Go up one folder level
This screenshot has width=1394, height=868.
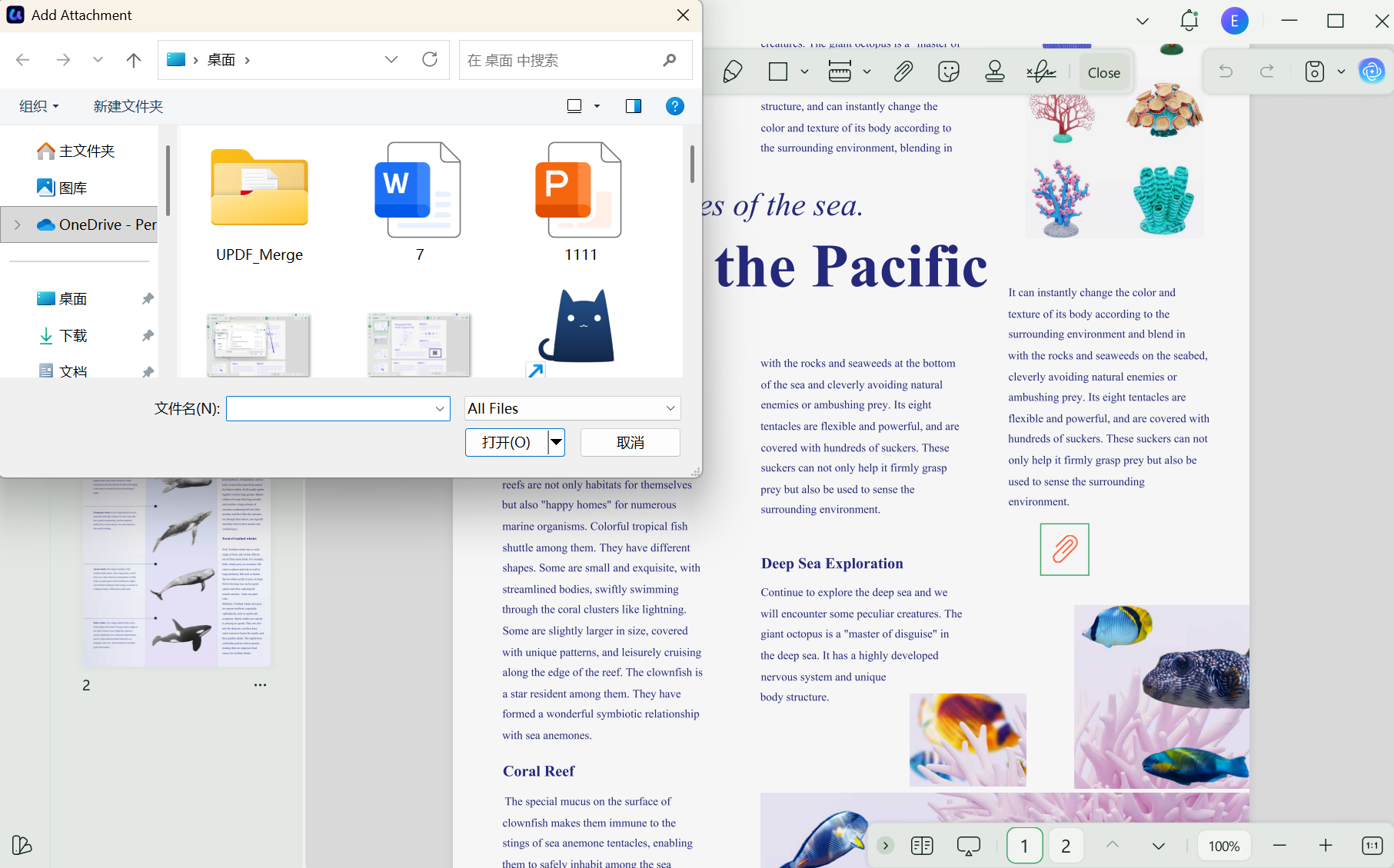tap(133, 60)
